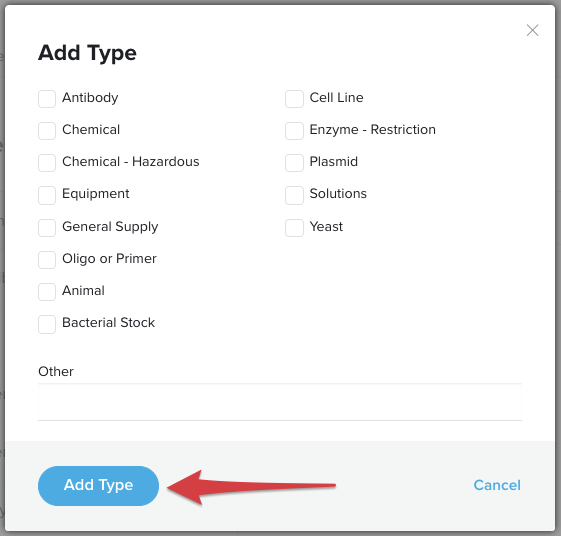Cancel the Add Type dialog
Viewport: 561px width, 536px height.
pos(497,485)
